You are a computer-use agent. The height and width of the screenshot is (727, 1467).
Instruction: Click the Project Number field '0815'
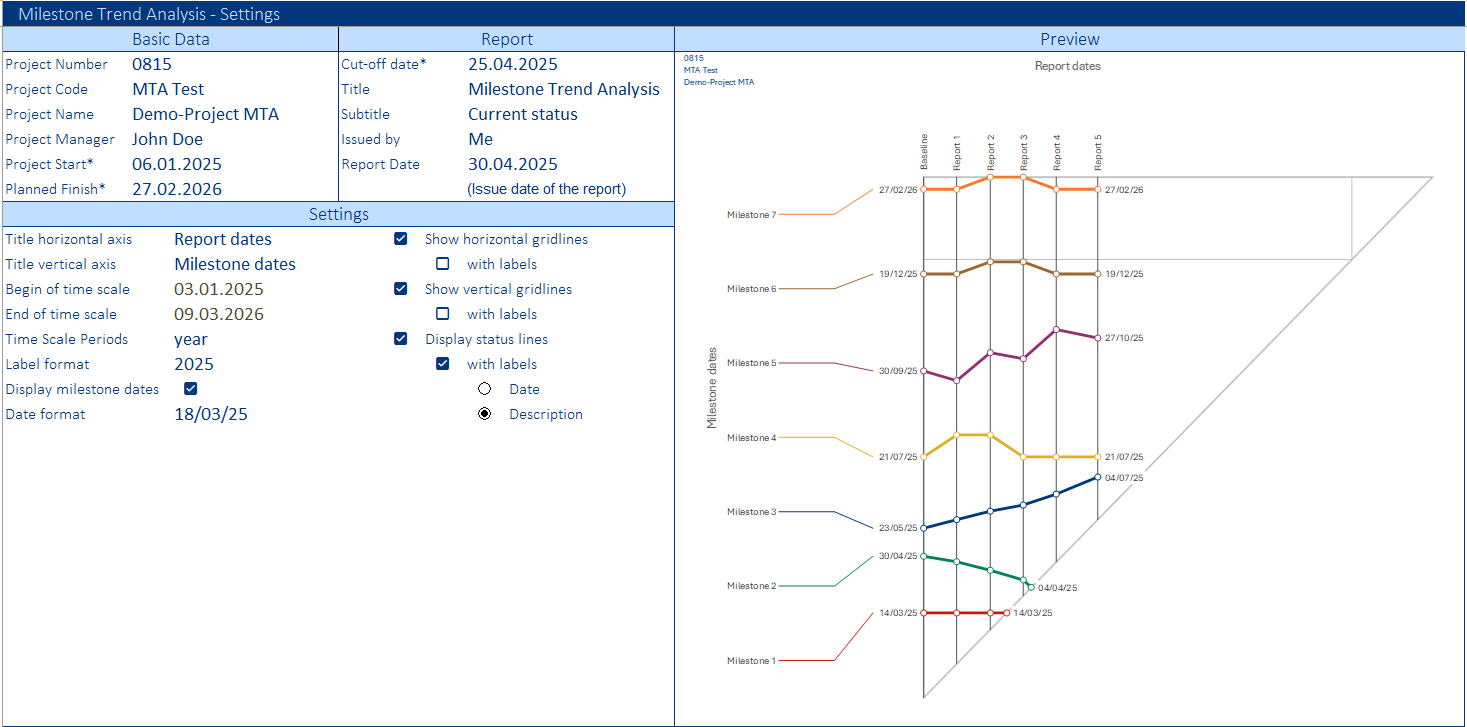click(x=152, y=64)
